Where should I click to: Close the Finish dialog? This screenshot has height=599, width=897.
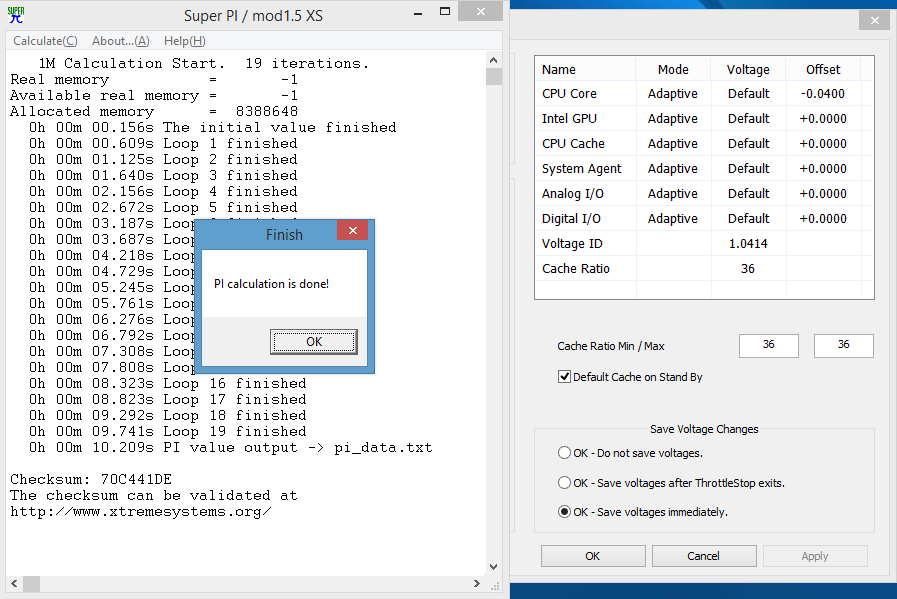[x=352, y=231]
